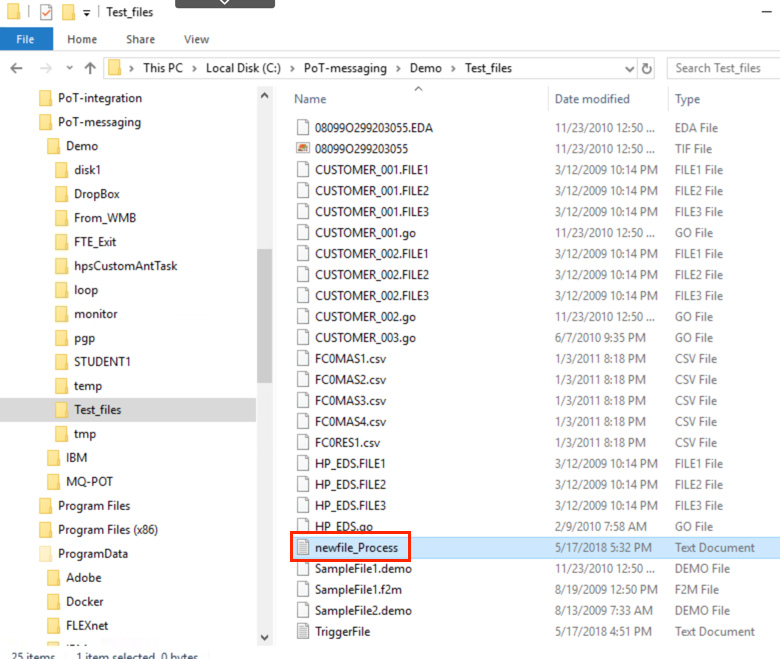Open the recent locations dropdown arrow
The image size is (780, 659).
tap(69, 68)
